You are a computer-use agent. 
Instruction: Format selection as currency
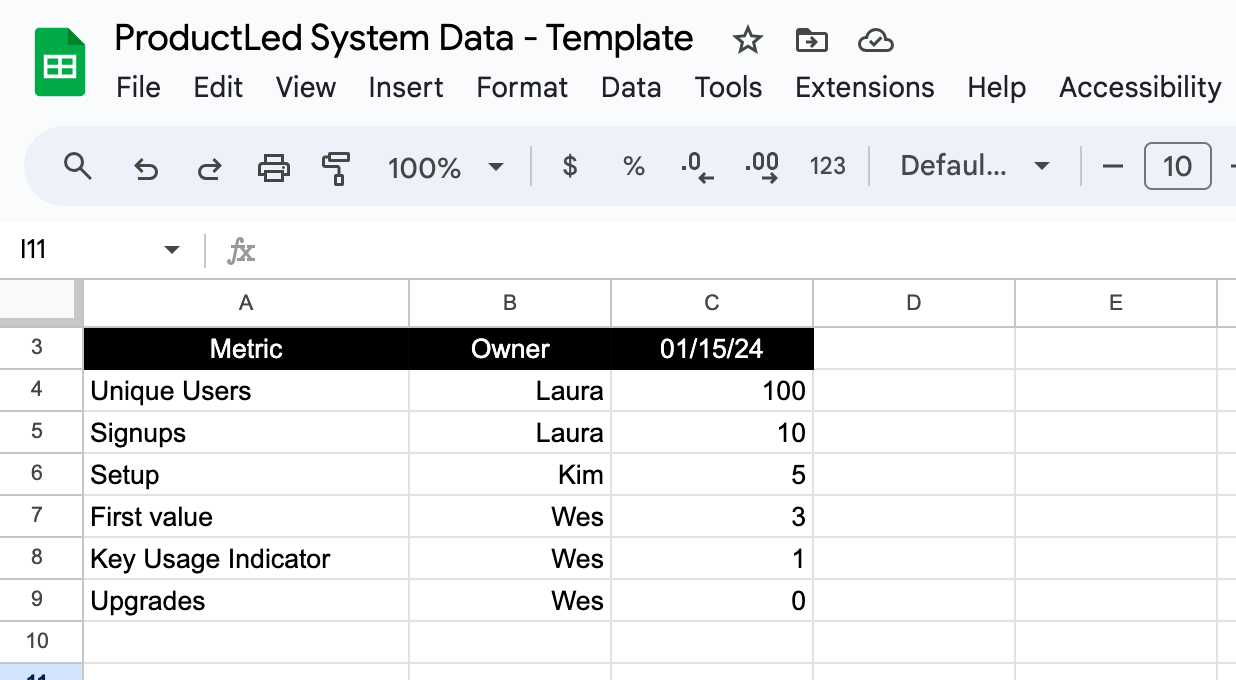tap(568, 167)
